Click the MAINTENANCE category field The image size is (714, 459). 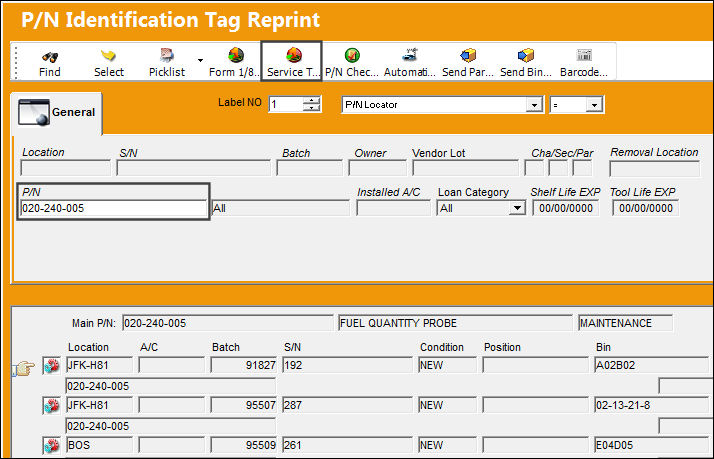625,323
